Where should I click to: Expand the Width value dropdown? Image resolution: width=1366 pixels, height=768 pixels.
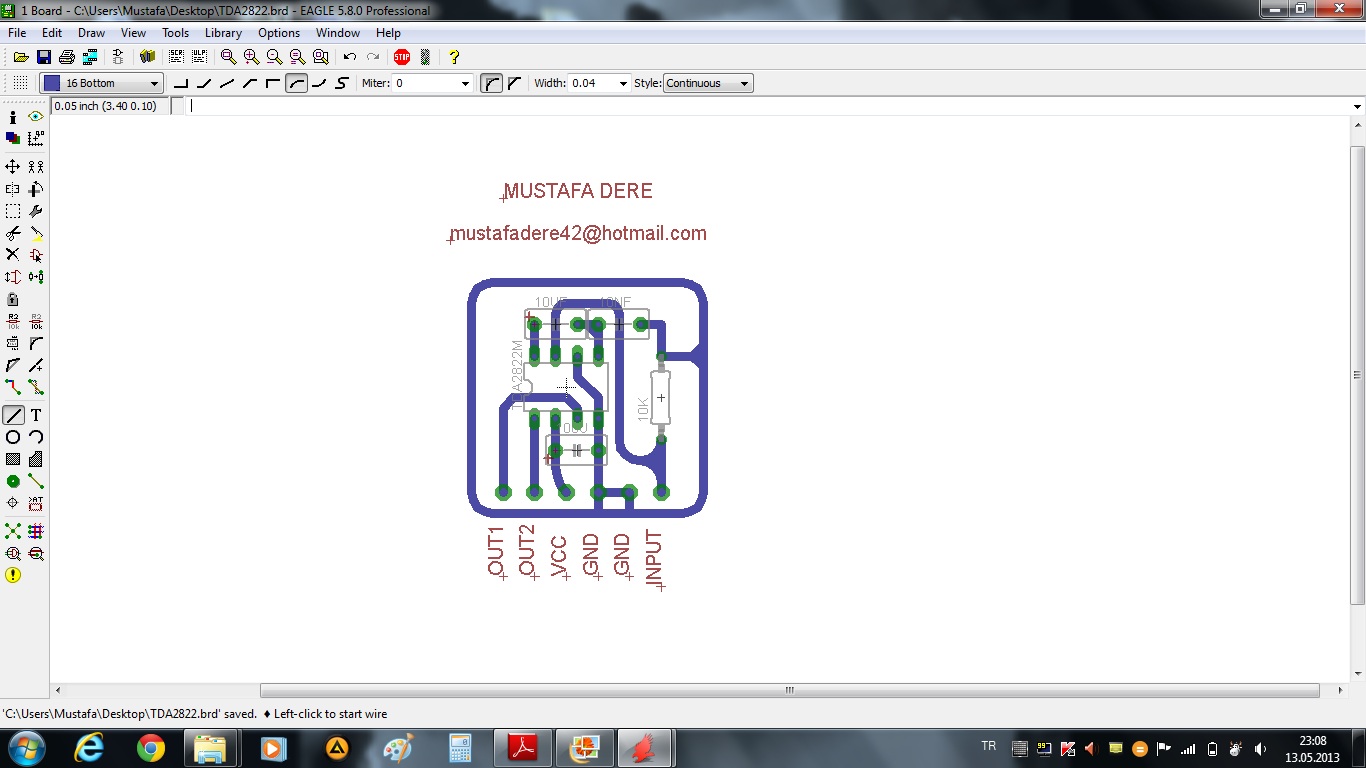[623, 84]
